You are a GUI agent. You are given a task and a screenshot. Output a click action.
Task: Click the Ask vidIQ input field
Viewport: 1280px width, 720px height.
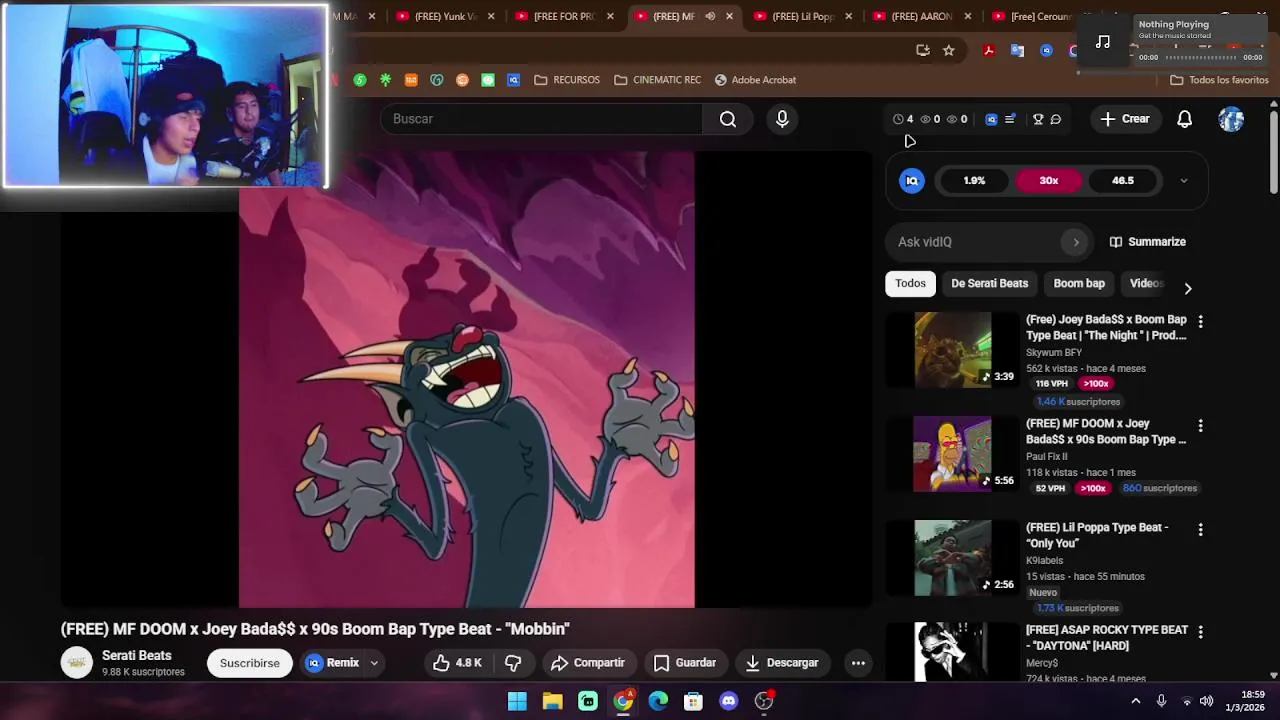[x=975, y=242]
